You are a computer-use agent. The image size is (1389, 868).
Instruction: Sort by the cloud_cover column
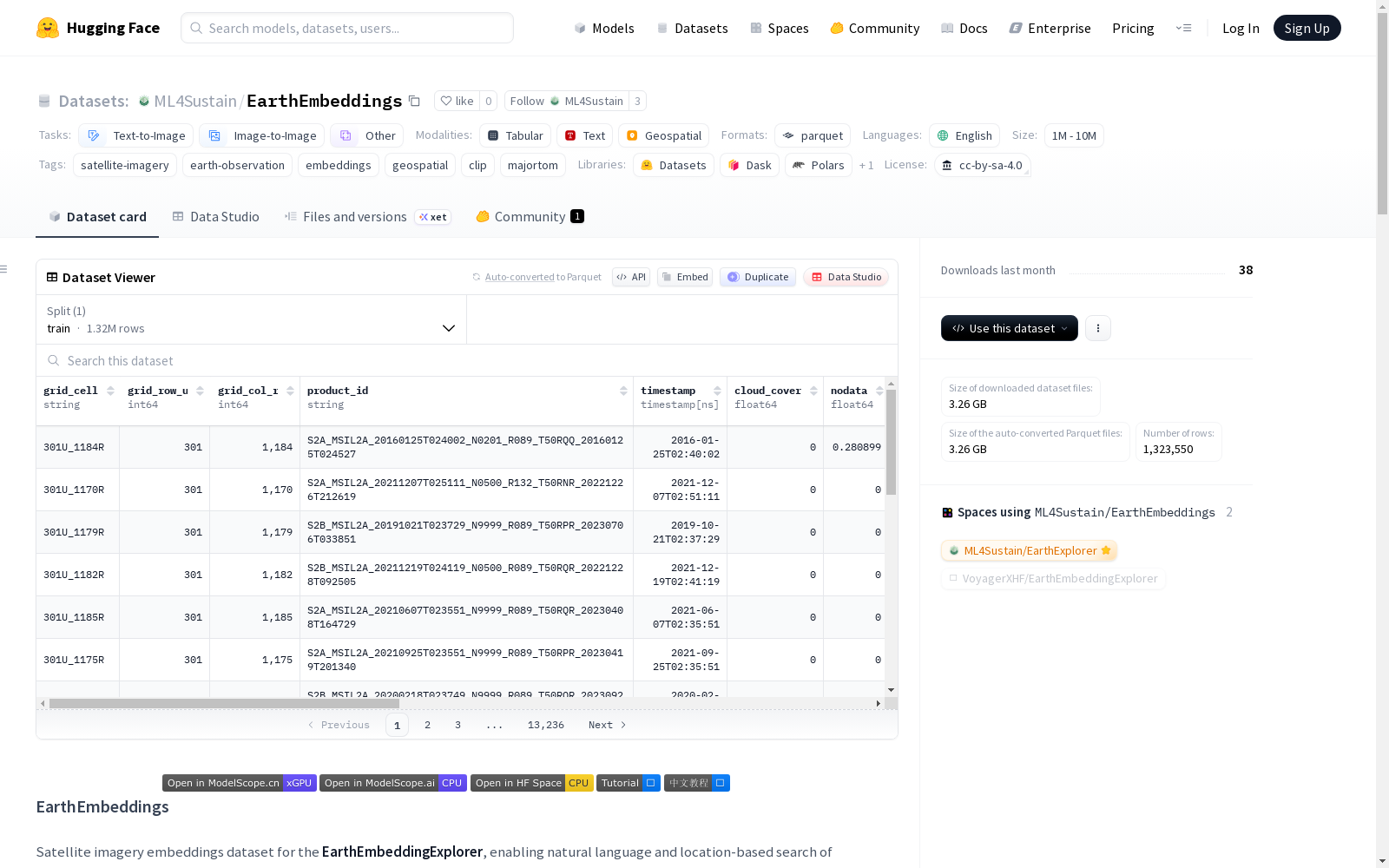813,391
